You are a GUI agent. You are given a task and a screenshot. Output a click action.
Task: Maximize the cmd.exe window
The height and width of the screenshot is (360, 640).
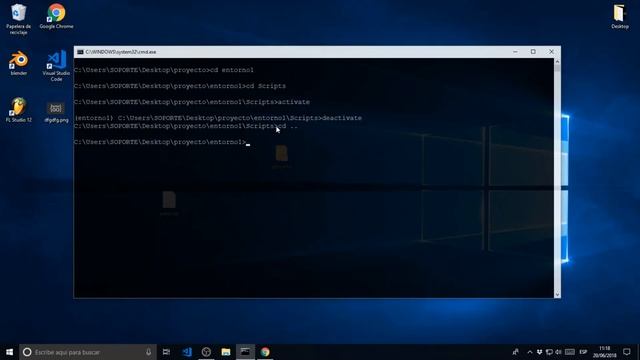tap(533, 52)
